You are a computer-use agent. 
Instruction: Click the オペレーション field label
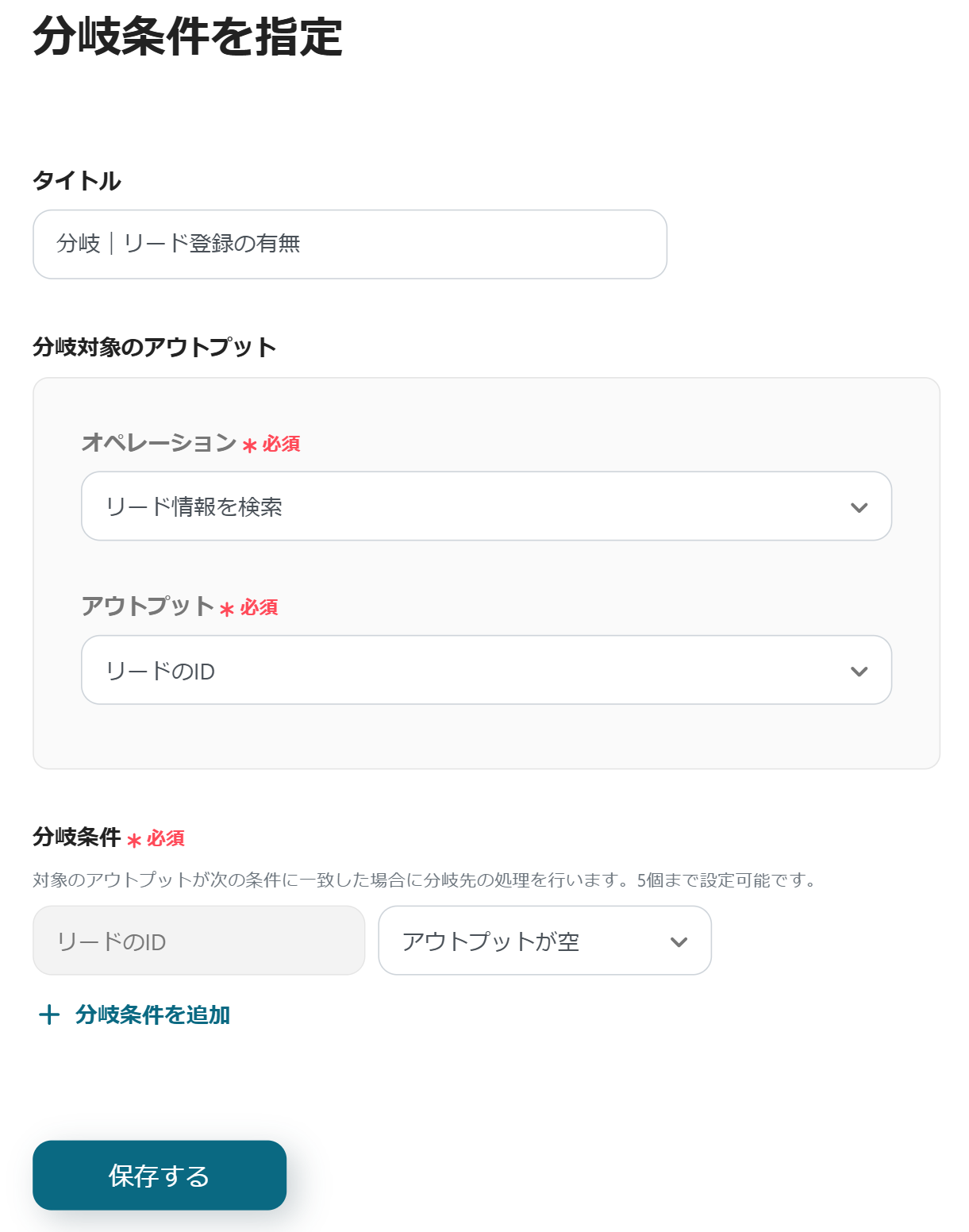tap(159, 442)
